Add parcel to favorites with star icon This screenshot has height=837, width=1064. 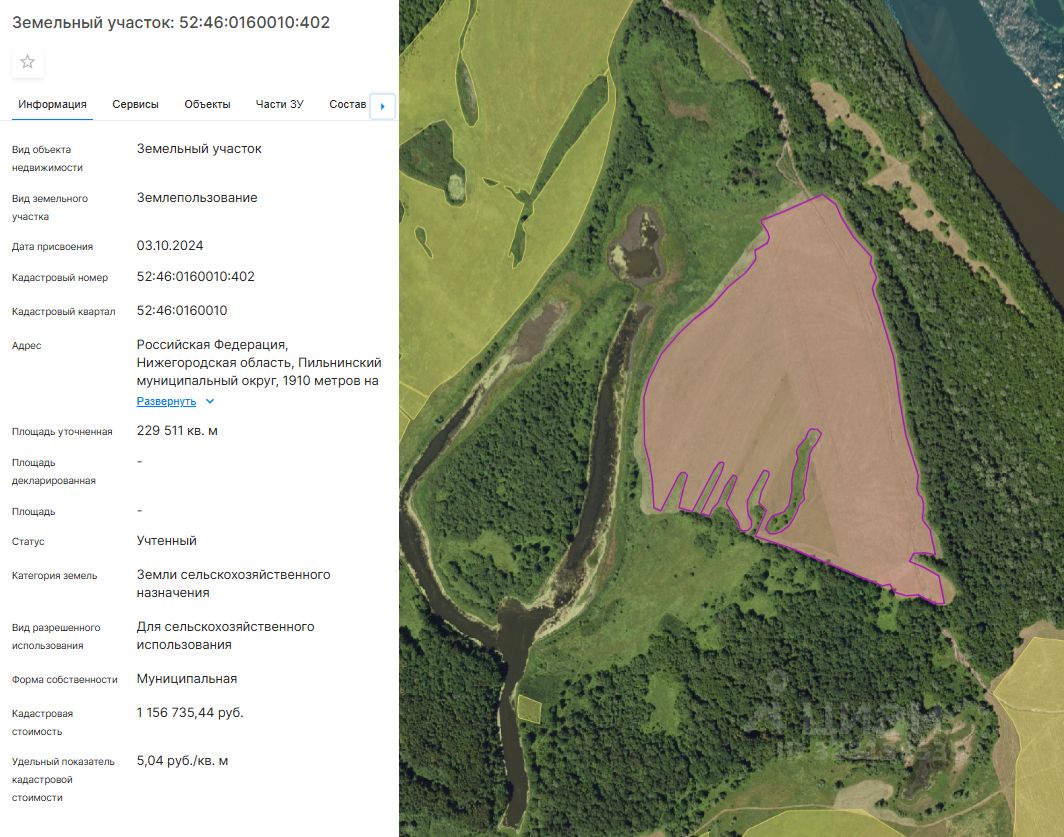tap(28, 62)
